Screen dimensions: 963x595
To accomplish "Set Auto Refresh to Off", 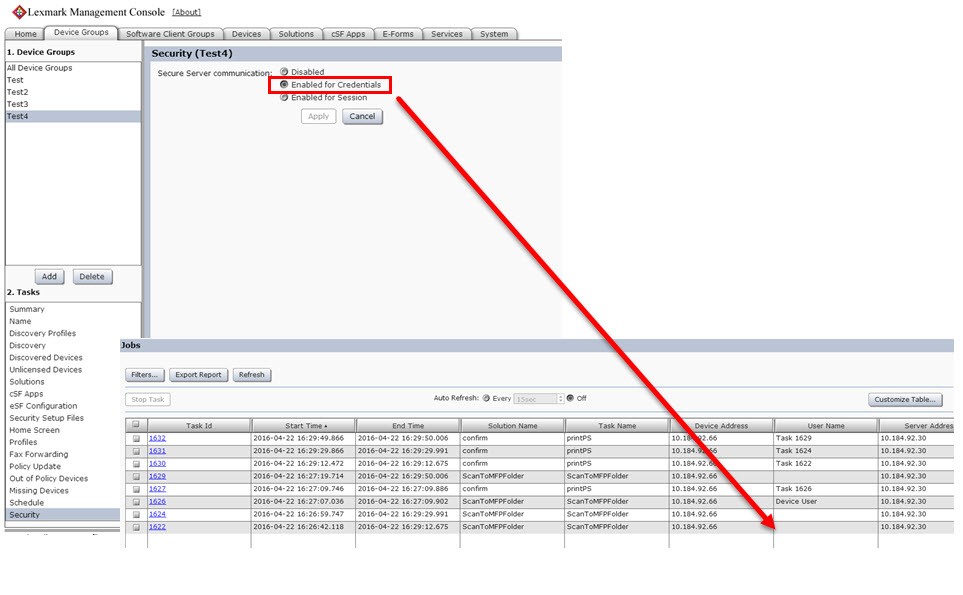I will coord(570,398).
